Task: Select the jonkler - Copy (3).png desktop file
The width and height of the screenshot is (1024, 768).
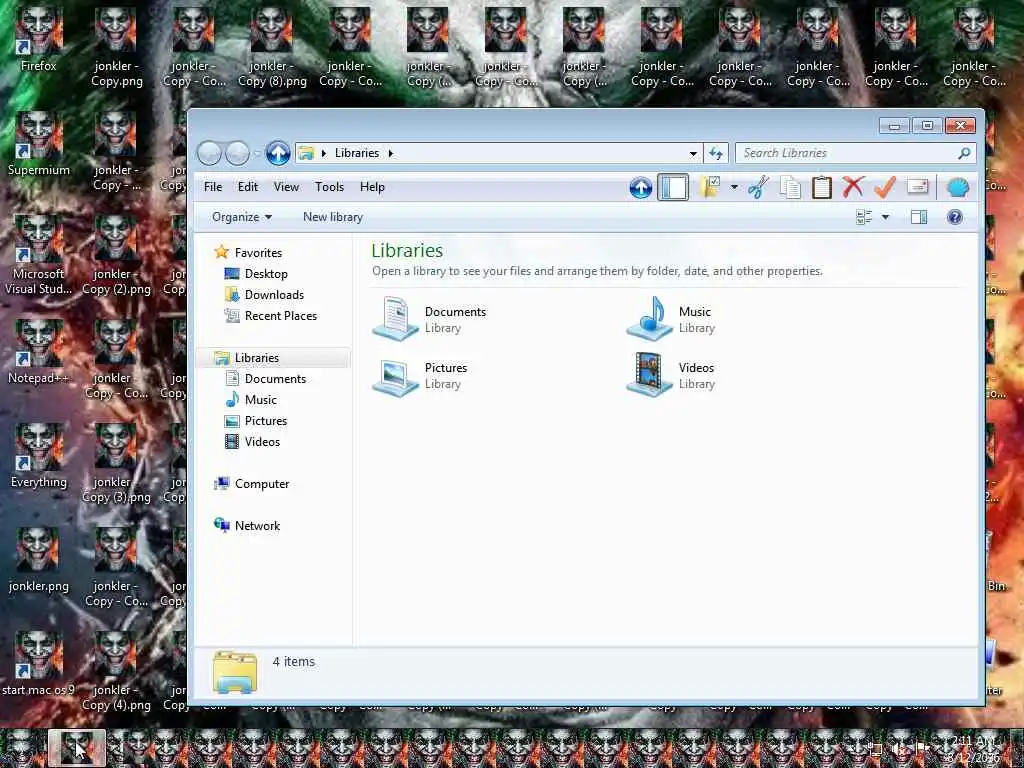Action: [x=116, y=463]
